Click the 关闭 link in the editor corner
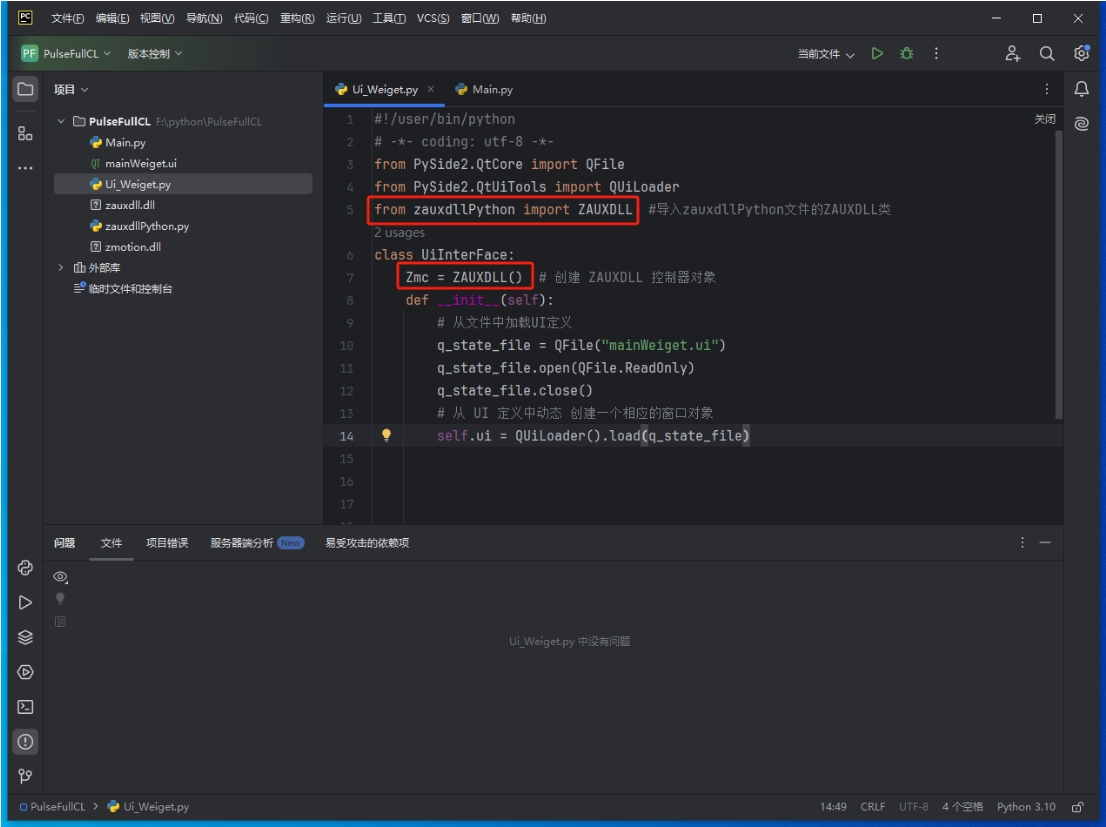Image resolution: width=1106 pixels, height=827 pixels. click(1045, 119)
